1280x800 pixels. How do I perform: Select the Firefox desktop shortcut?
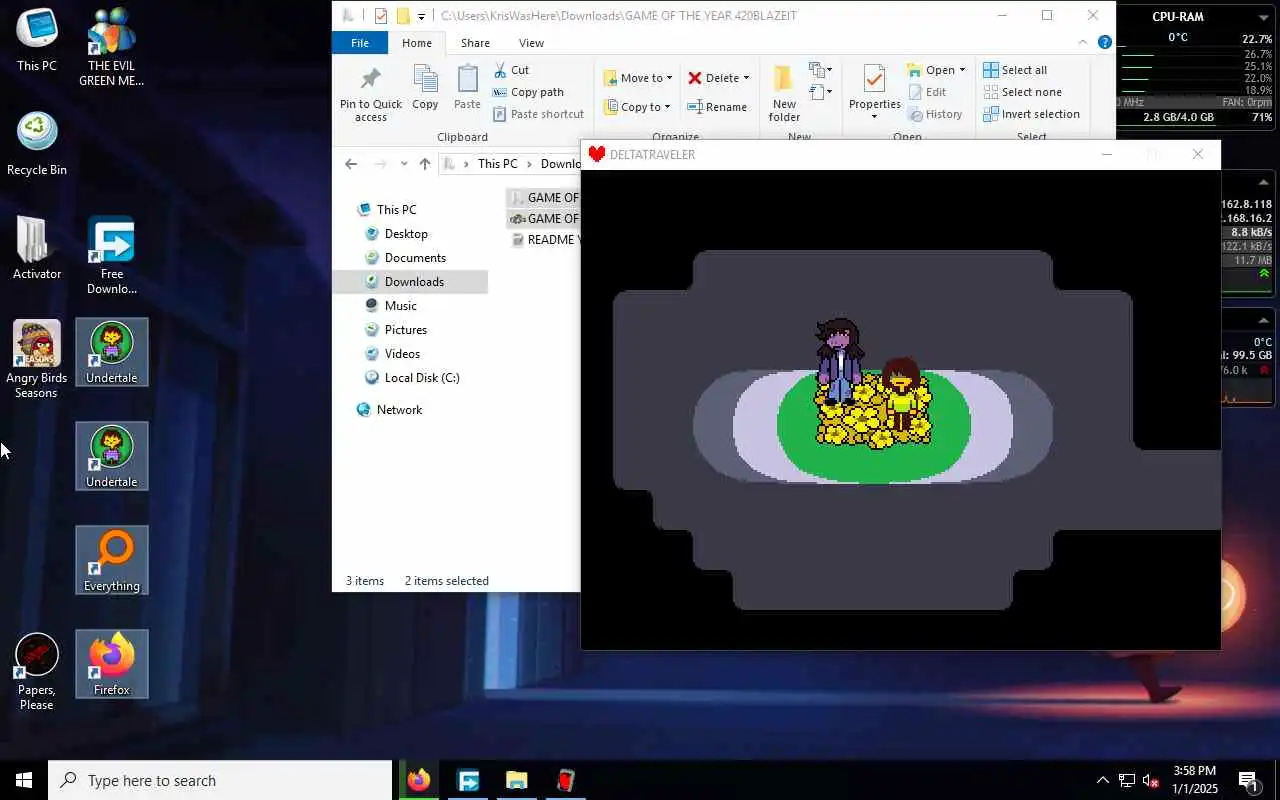[112, 664]
